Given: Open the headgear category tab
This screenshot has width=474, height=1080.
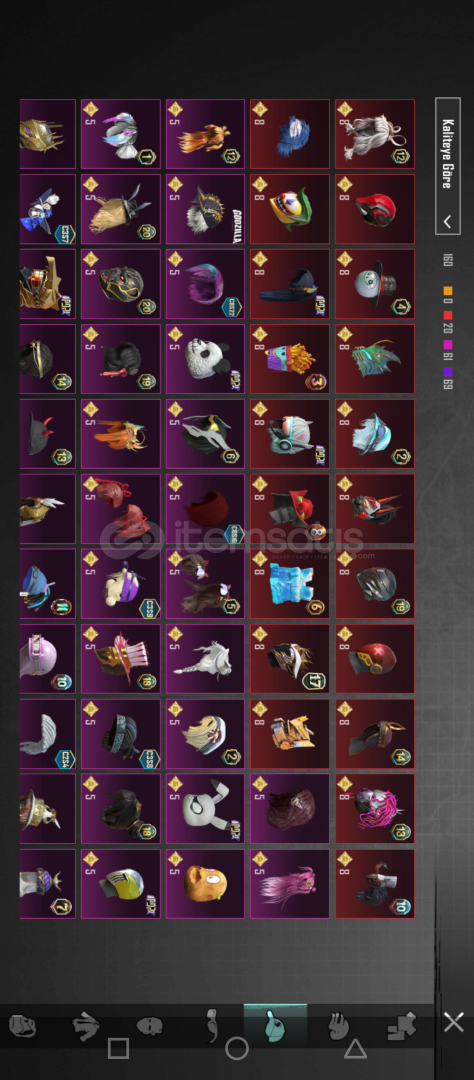Looking at the screenshot, I should 276,1026.
